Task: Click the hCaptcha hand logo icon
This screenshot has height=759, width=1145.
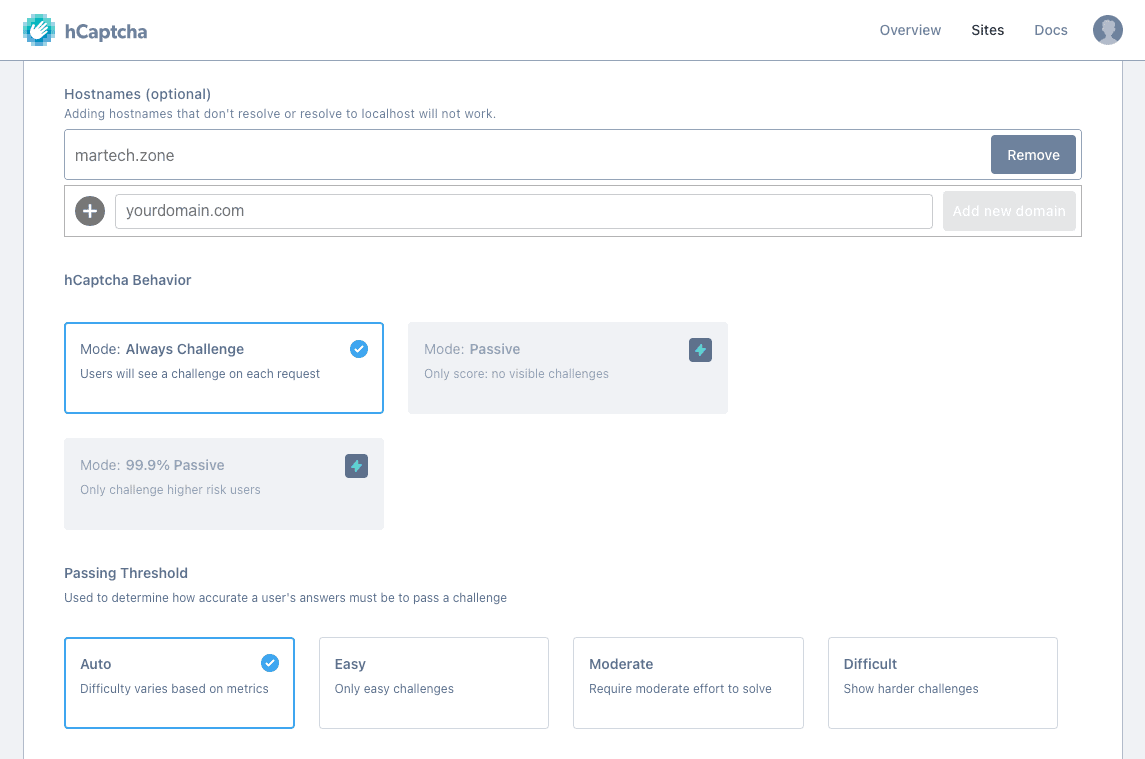Action: 40,30
